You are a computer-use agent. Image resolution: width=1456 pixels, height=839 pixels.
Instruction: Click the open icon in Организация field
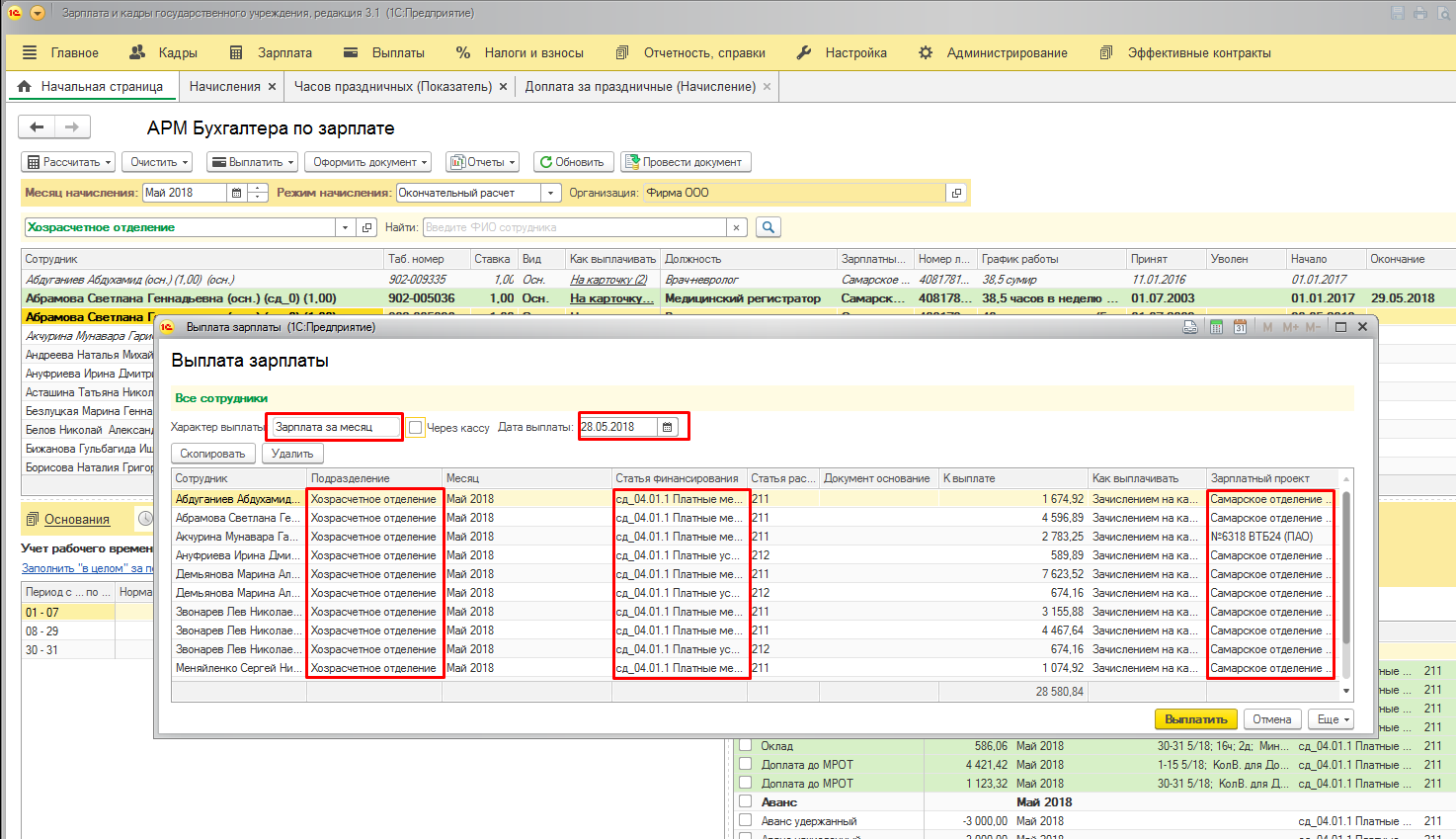(955, 193)
